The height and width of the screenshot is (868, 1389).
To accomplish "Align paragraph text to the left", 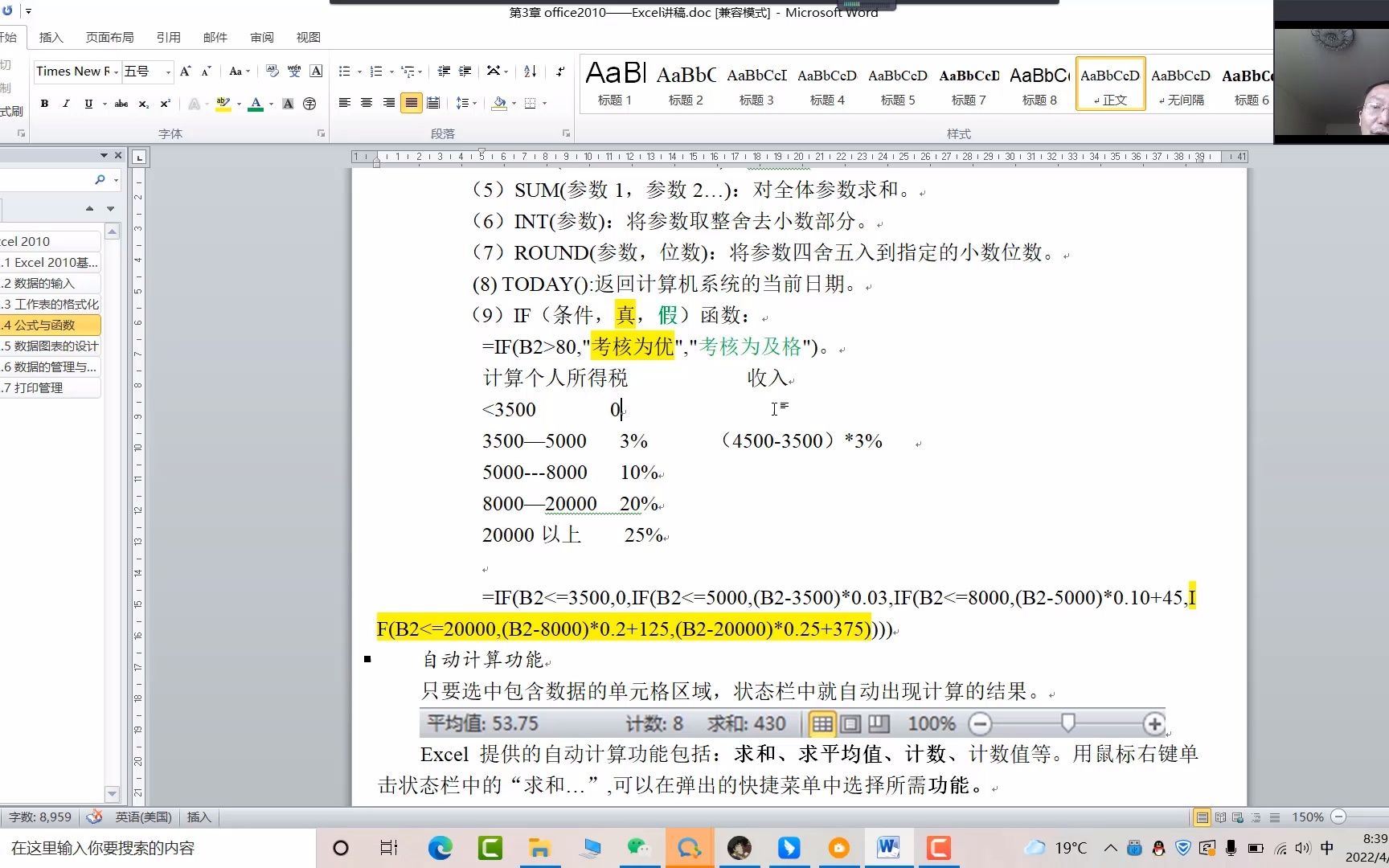I will point(345,103).
